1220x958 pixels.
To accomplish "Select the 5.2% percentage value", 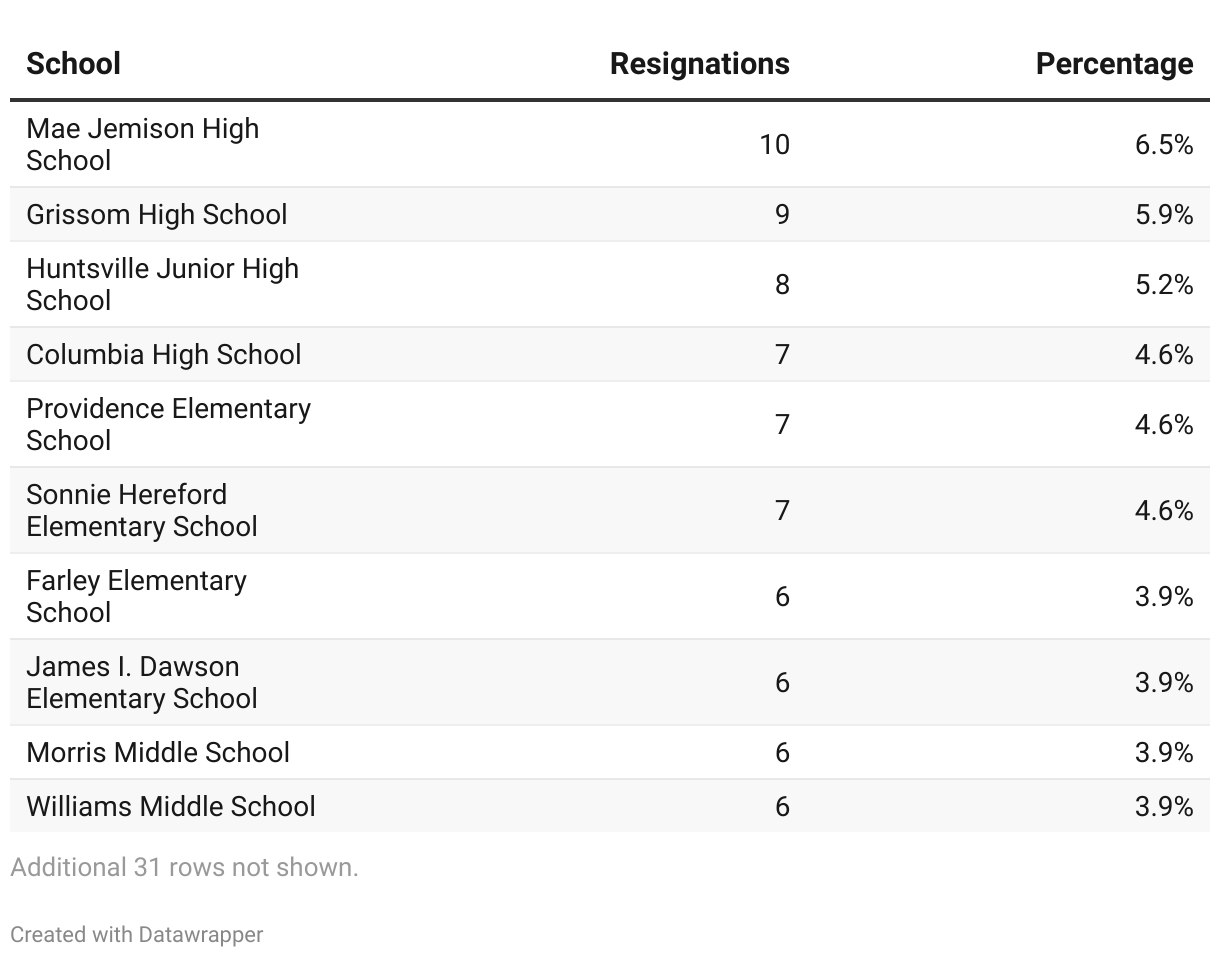I will click(1164, 284).
